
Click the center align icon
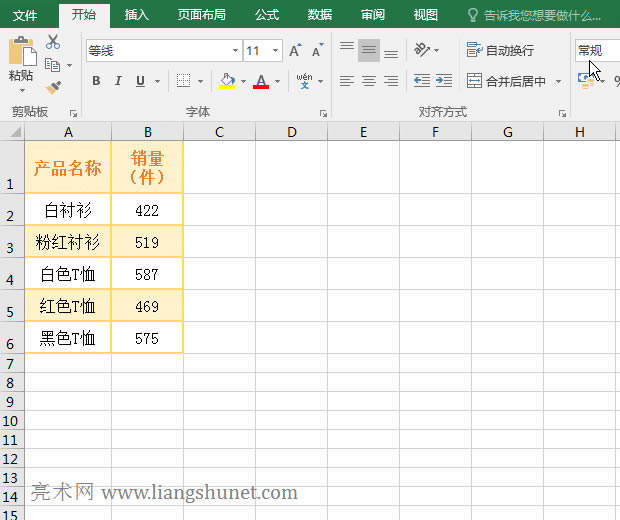[369, 81]
